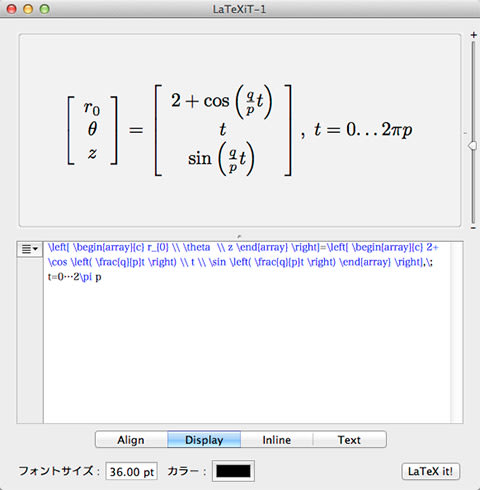
Task: Click the zoom slider thumb
Action: [x=473, y=146]
